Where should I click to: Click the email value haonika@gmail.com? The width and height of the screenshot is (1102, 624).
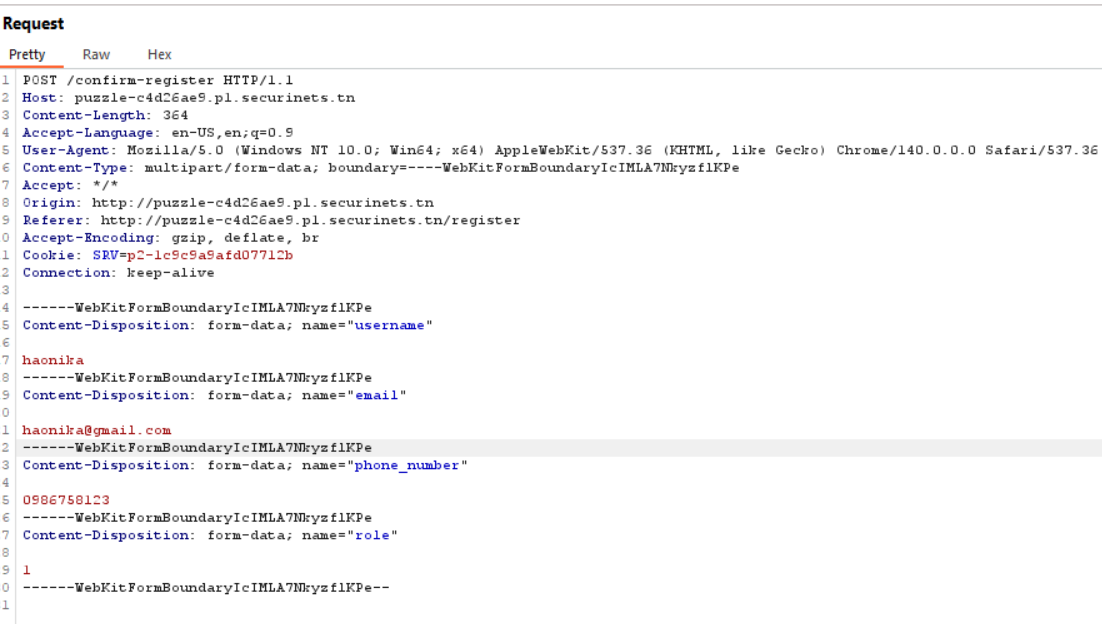point(97,430)
